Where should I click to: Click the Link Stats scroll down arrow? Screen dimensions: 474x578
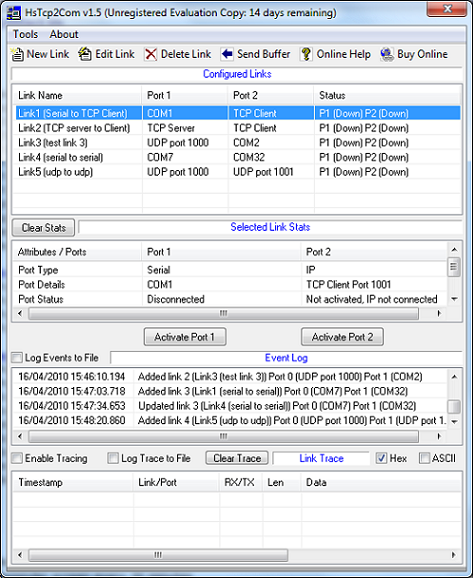click(x=454, y=299)
